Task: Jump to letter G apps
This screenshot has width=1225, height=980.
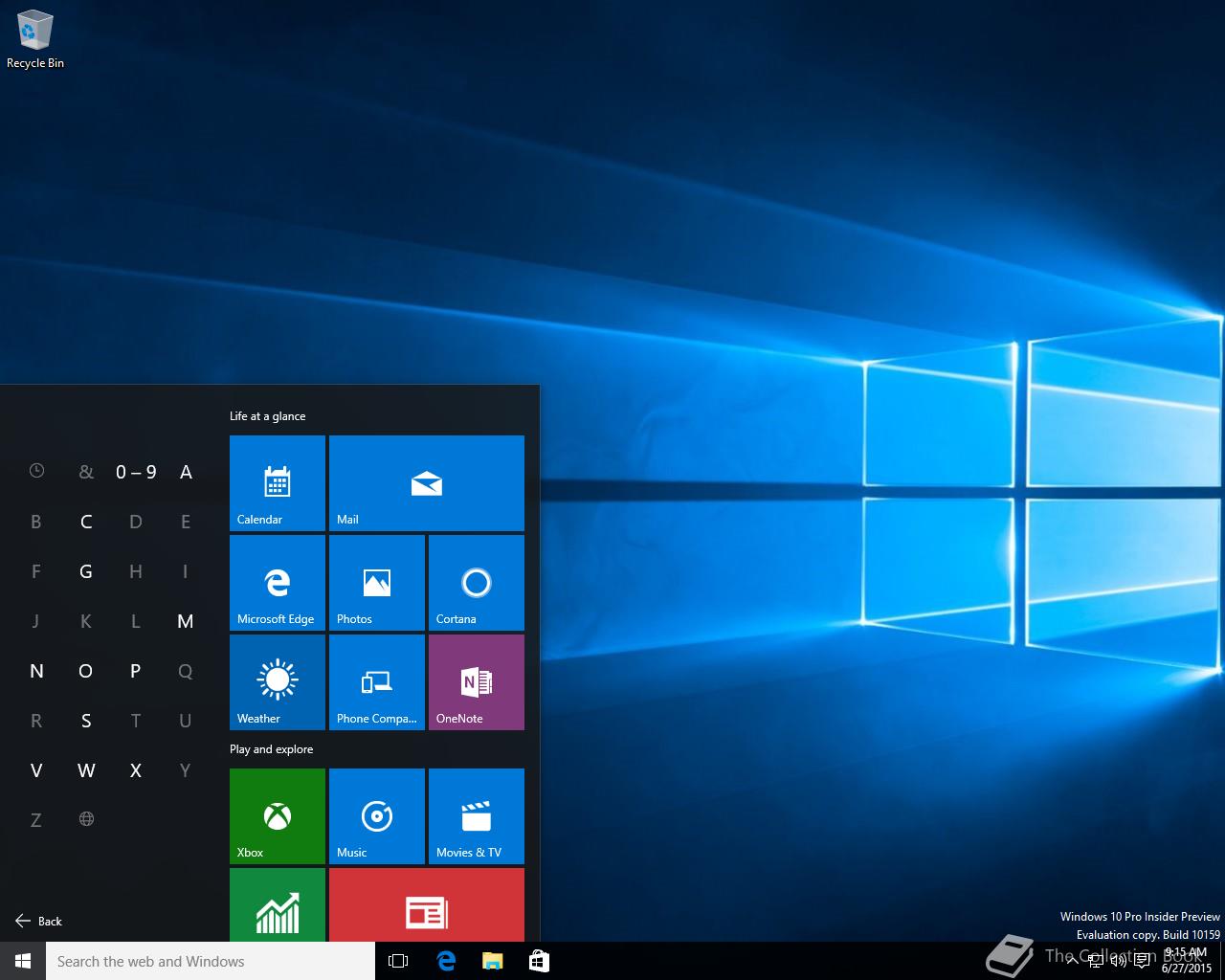Action: pyautogui.click(x=86, y=570)
